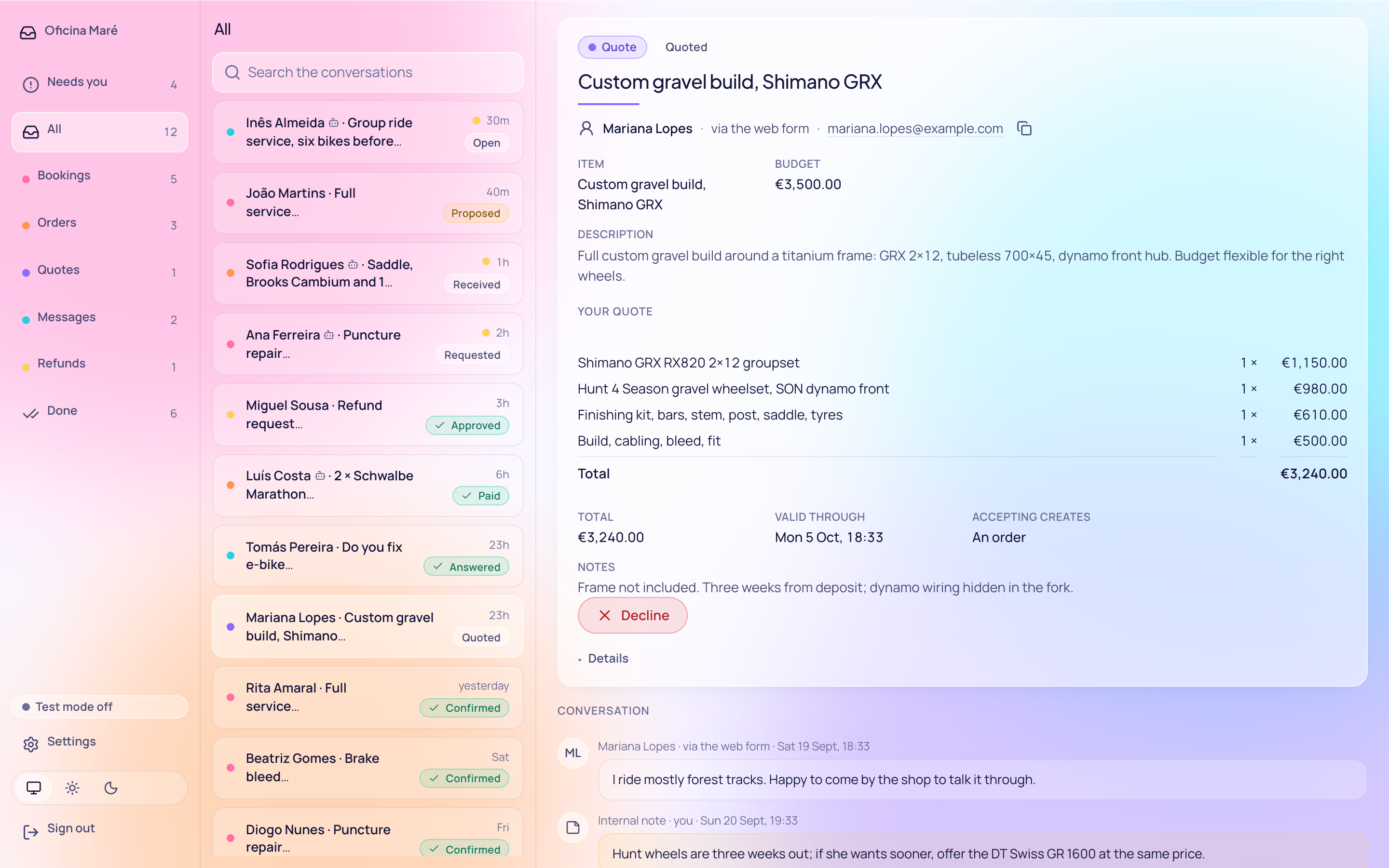
Task: Click the Proposed status badge
Action: tap(475, 213)
